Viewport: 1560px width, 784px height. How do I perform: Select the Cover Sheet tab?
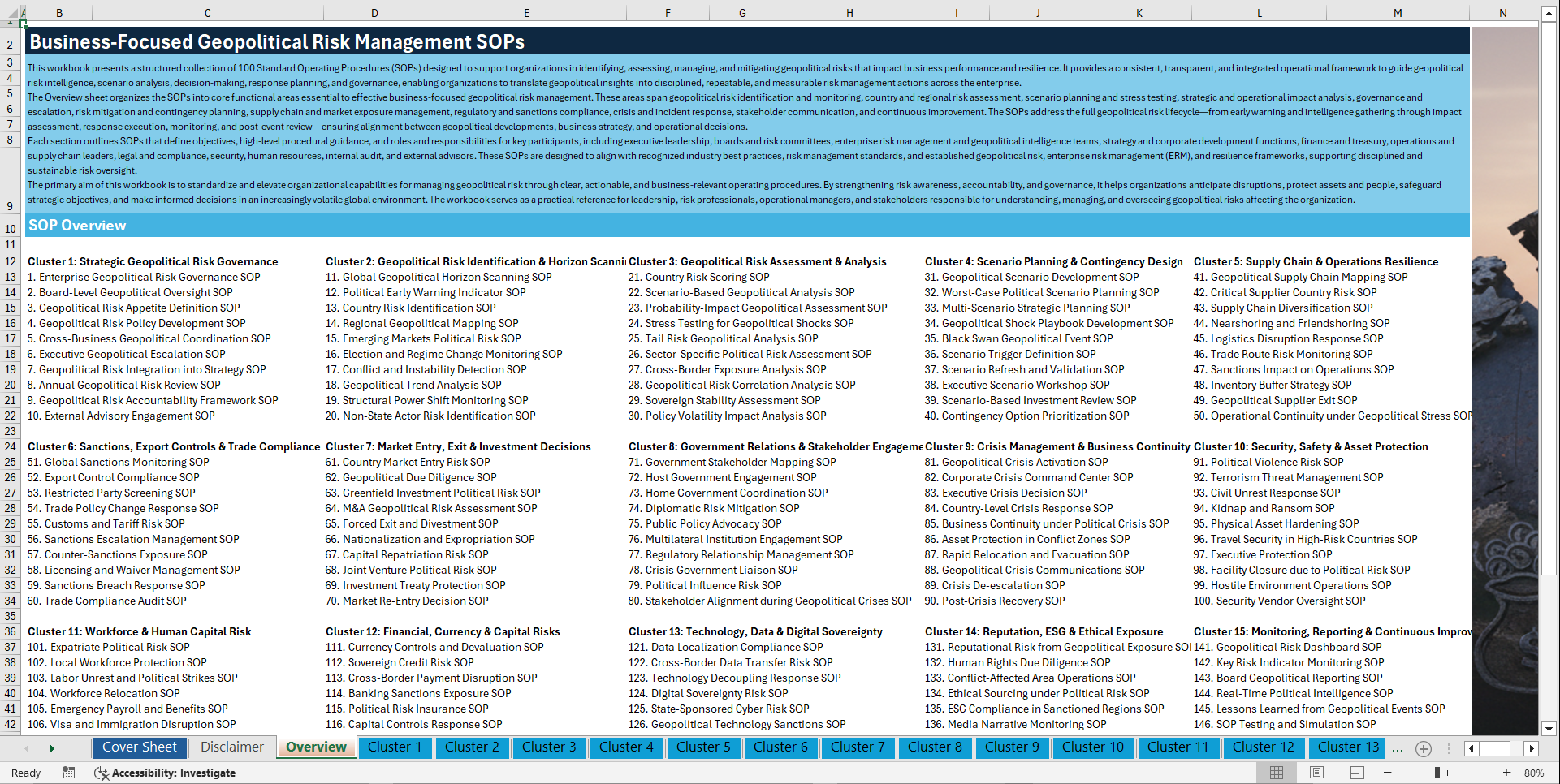tap(140, 747)
